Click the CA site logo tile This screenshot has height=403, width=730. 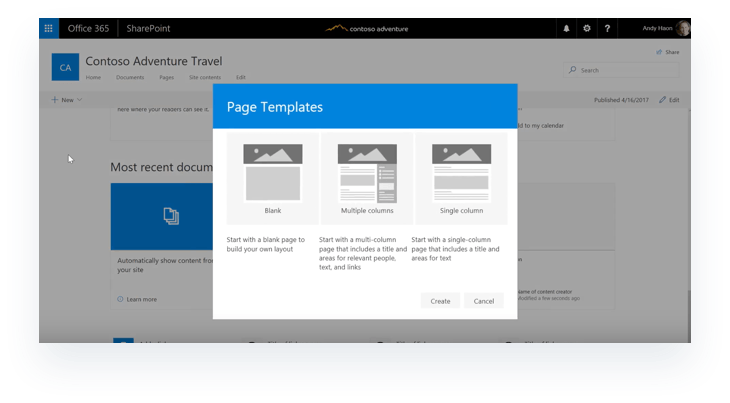65,67
